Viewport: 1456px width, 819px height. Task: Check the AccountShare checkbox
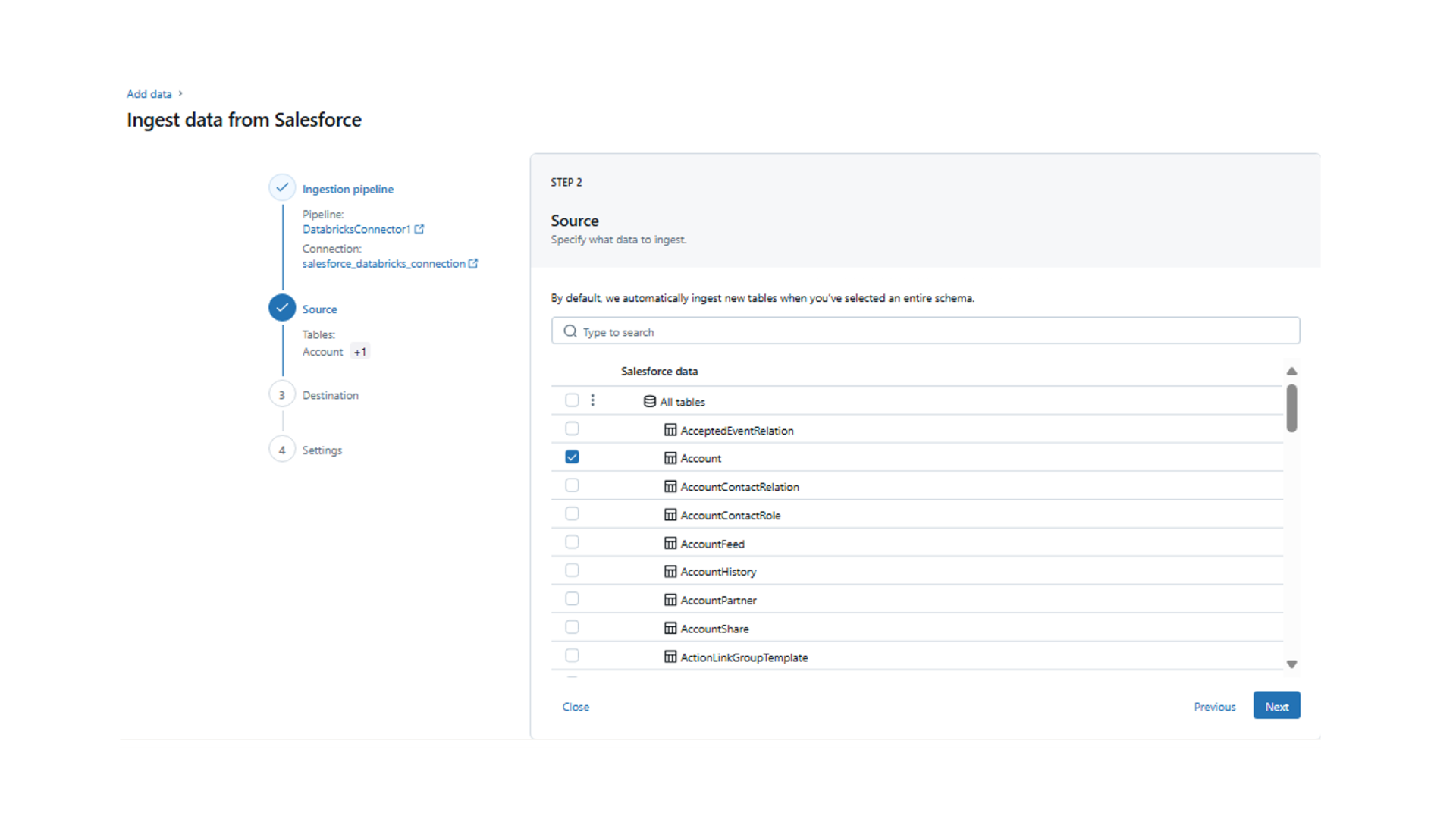(572, 627)
